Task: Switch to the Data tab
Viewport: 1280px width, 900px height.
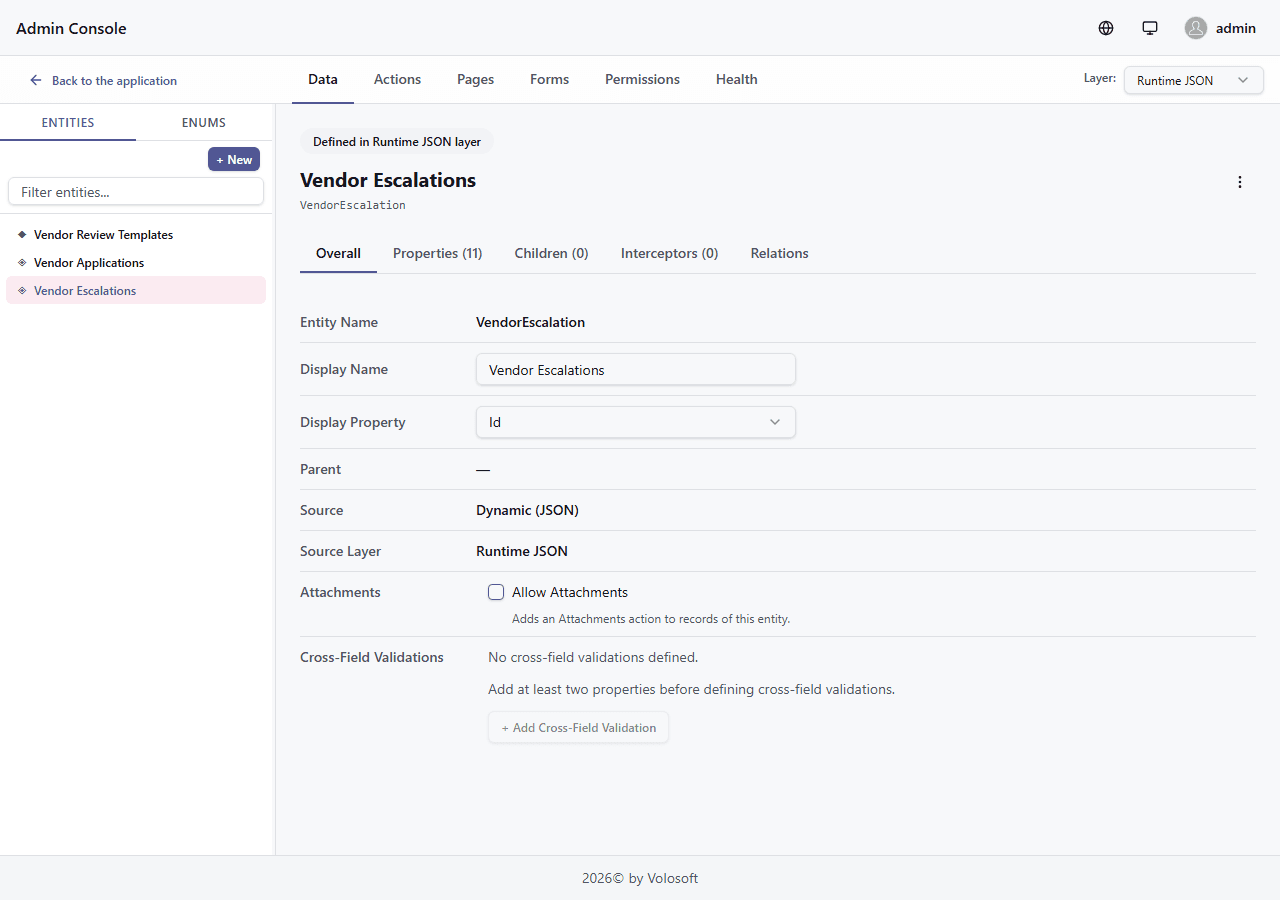Action: pyautogui.click(x=323, y=79)
